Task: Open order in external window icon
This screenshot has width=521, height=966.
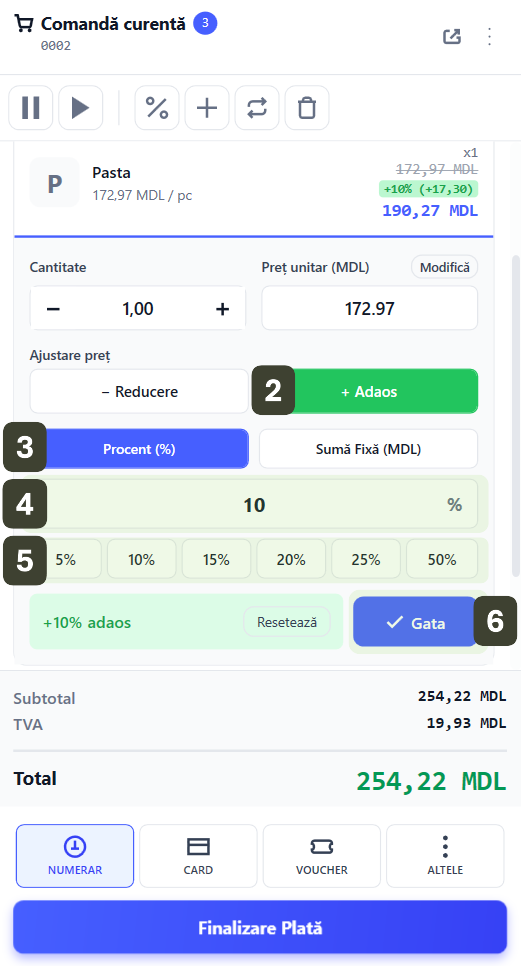Action: [452, 36]
